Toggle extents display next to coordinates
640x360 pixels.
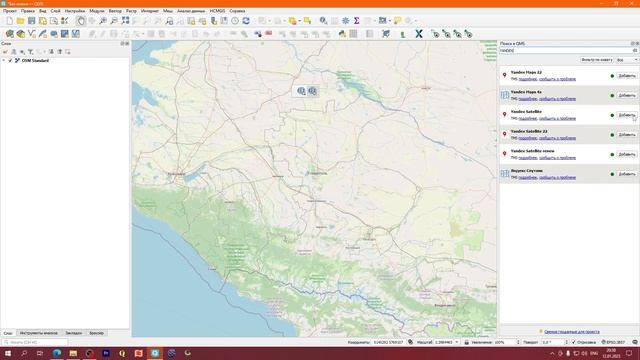[410, 342]
